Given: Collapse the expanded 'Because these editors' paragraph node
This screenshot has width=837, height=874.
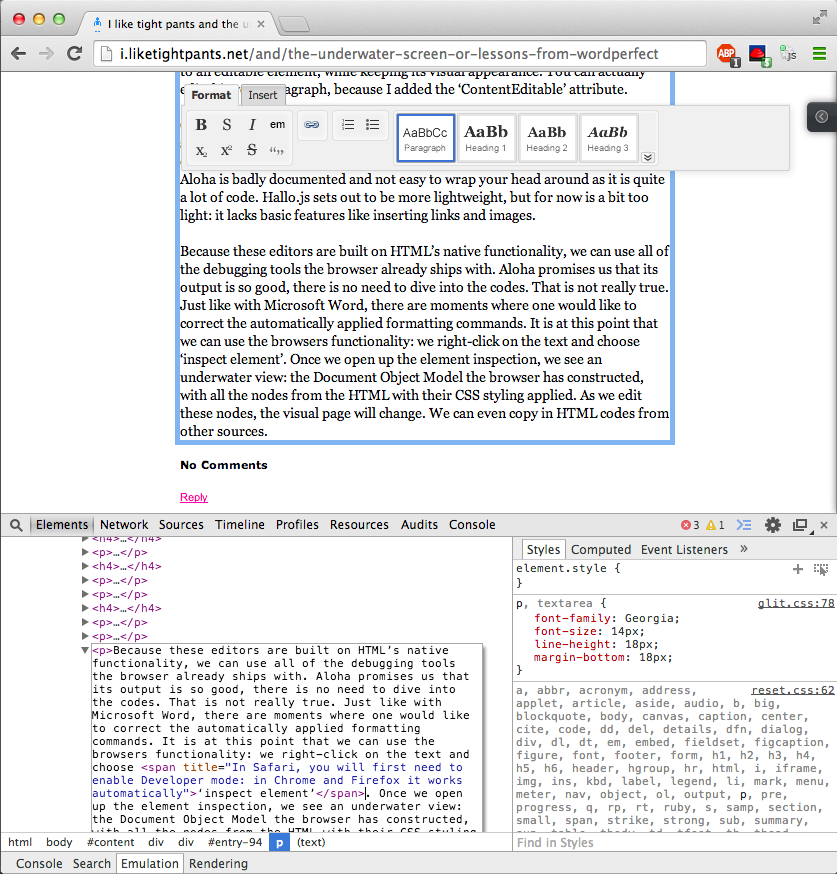Looking at the screenshot, I should (x=85, y=650).
